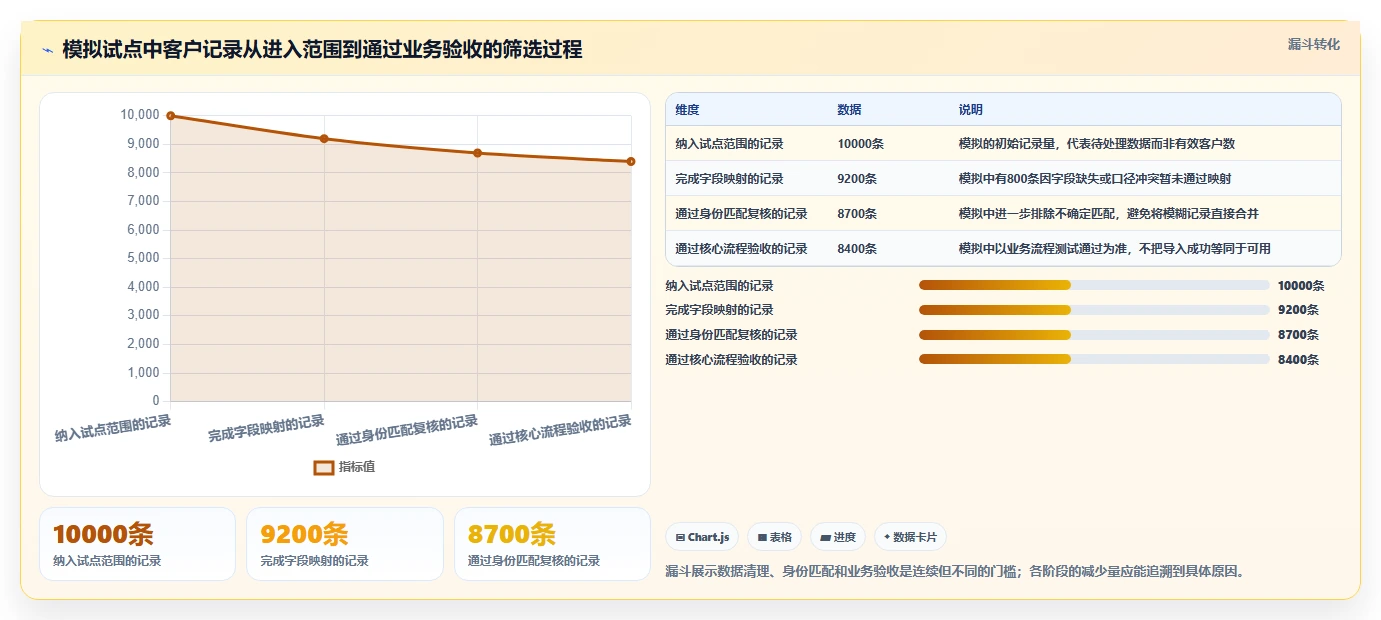Click the 9200条 value in the table
The image size is (1381, 620).
[x=857, y=179]
